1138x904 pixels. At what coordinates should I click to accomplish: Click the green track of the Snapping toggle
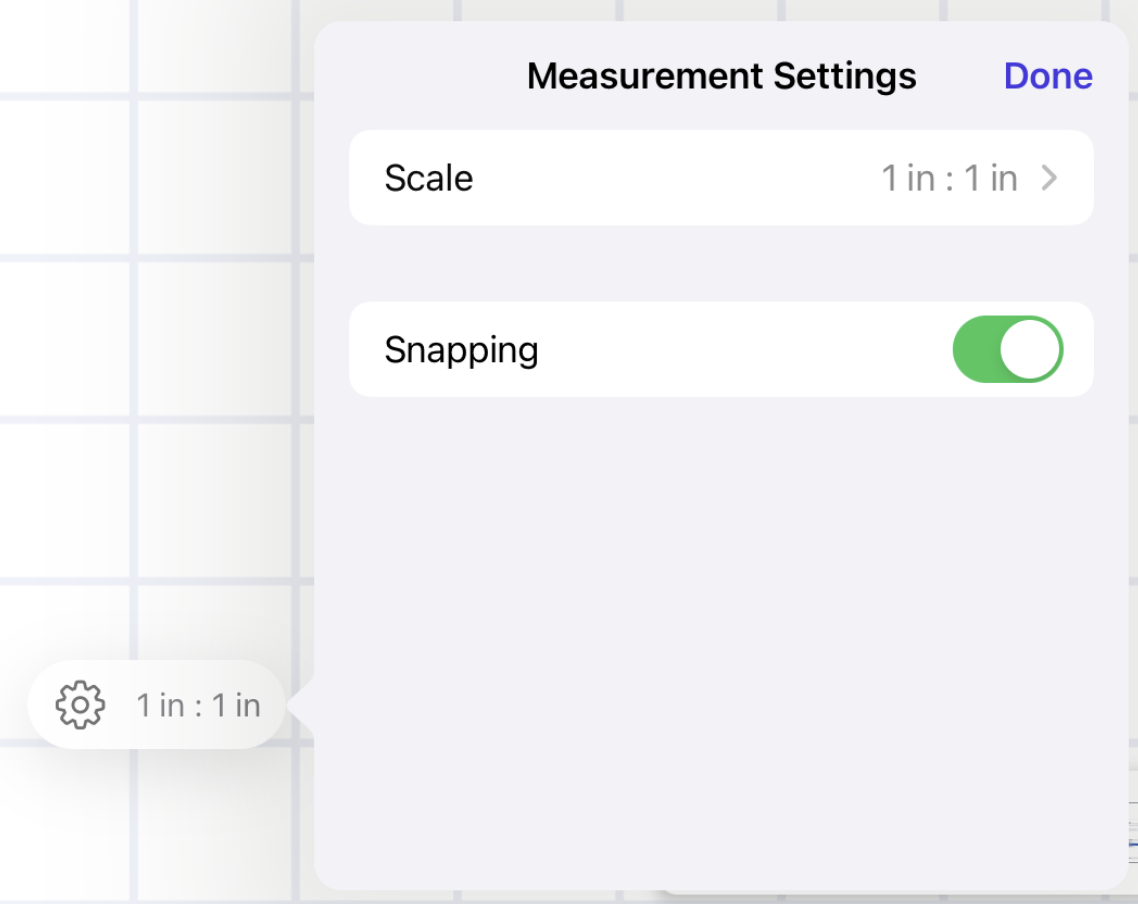click(975, 349)
